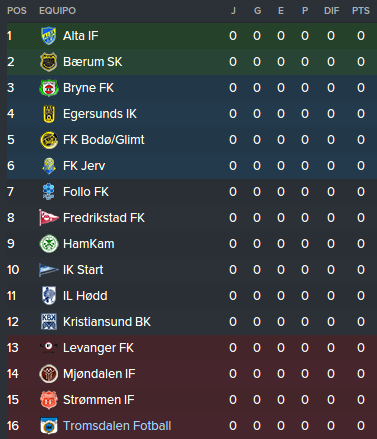Open the FK Bodø/Glimt badge
377x439 pixels.
click(49, 140)
